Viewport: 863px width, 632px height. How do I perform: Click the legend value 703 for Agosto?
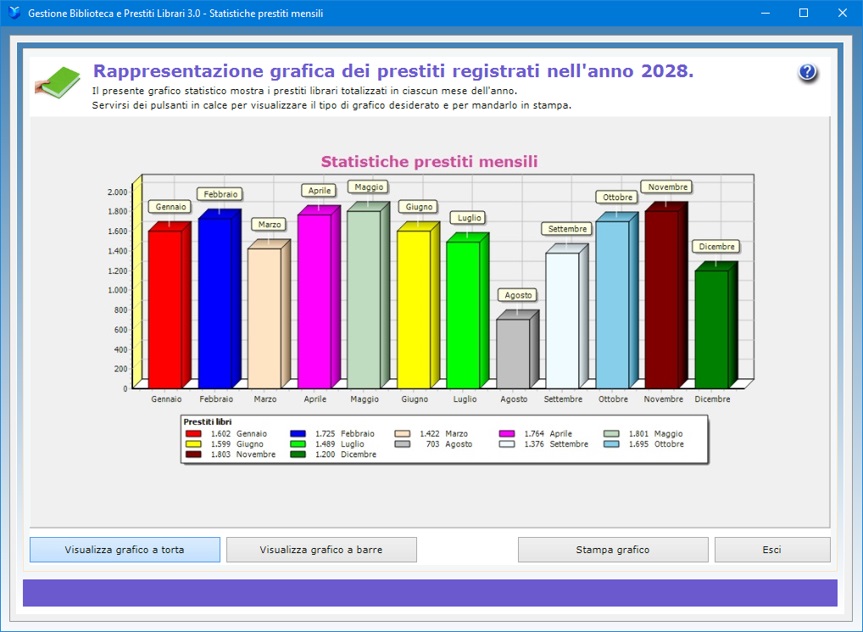[433, 444]
